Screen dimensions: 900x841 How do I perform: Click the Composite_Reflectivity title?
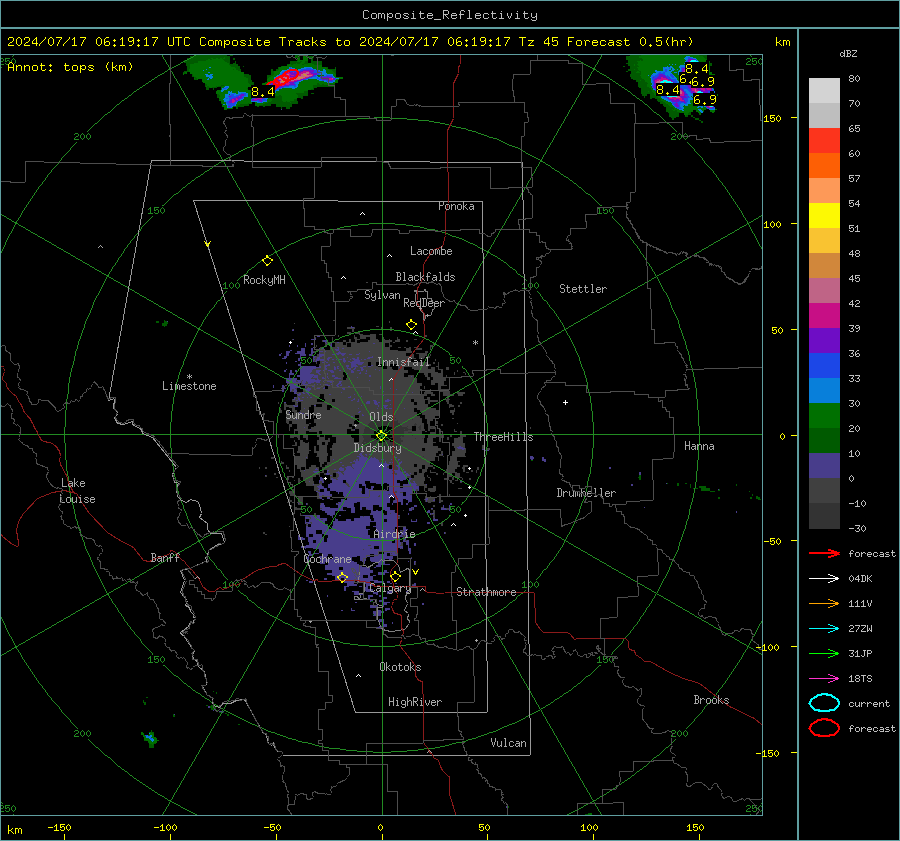(450, 15)
